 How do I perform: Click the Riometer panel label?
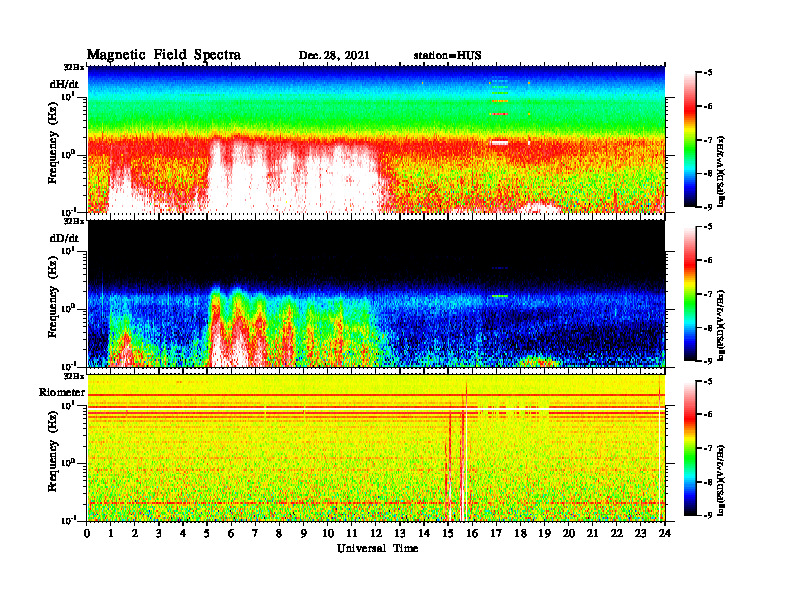point(62,392)
